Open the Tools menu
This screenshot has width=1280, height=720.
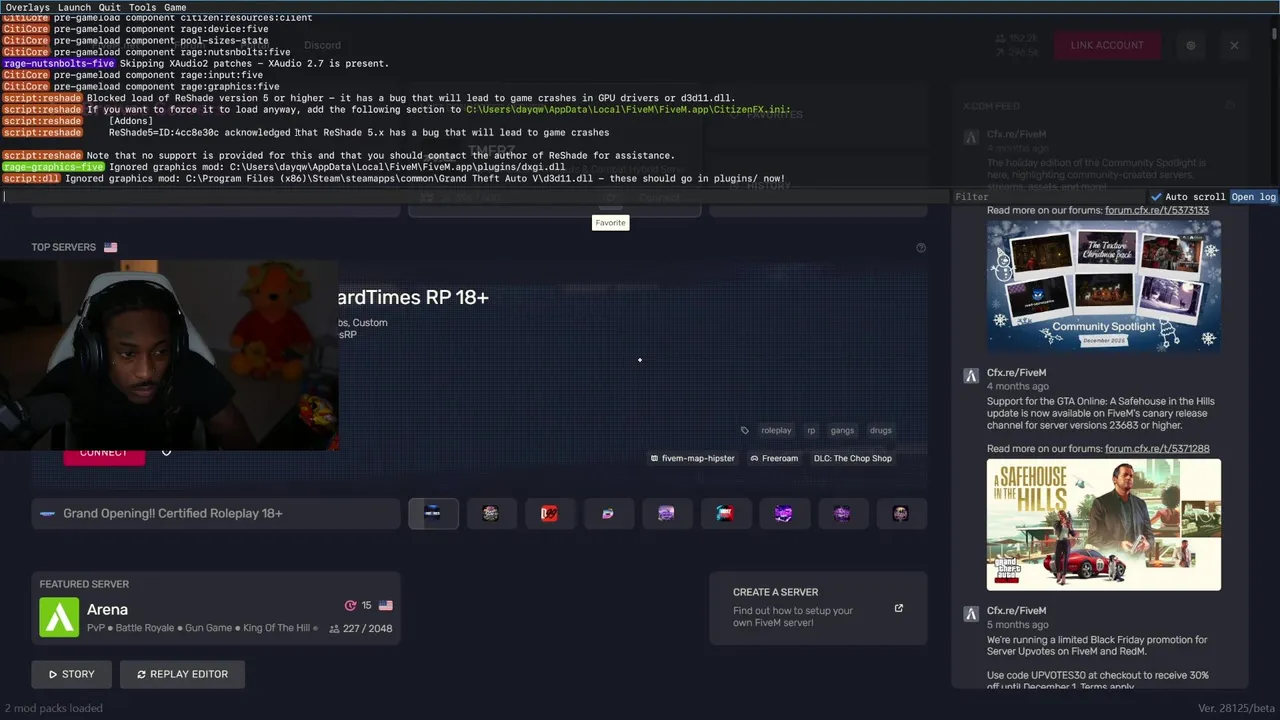[142, 7]
